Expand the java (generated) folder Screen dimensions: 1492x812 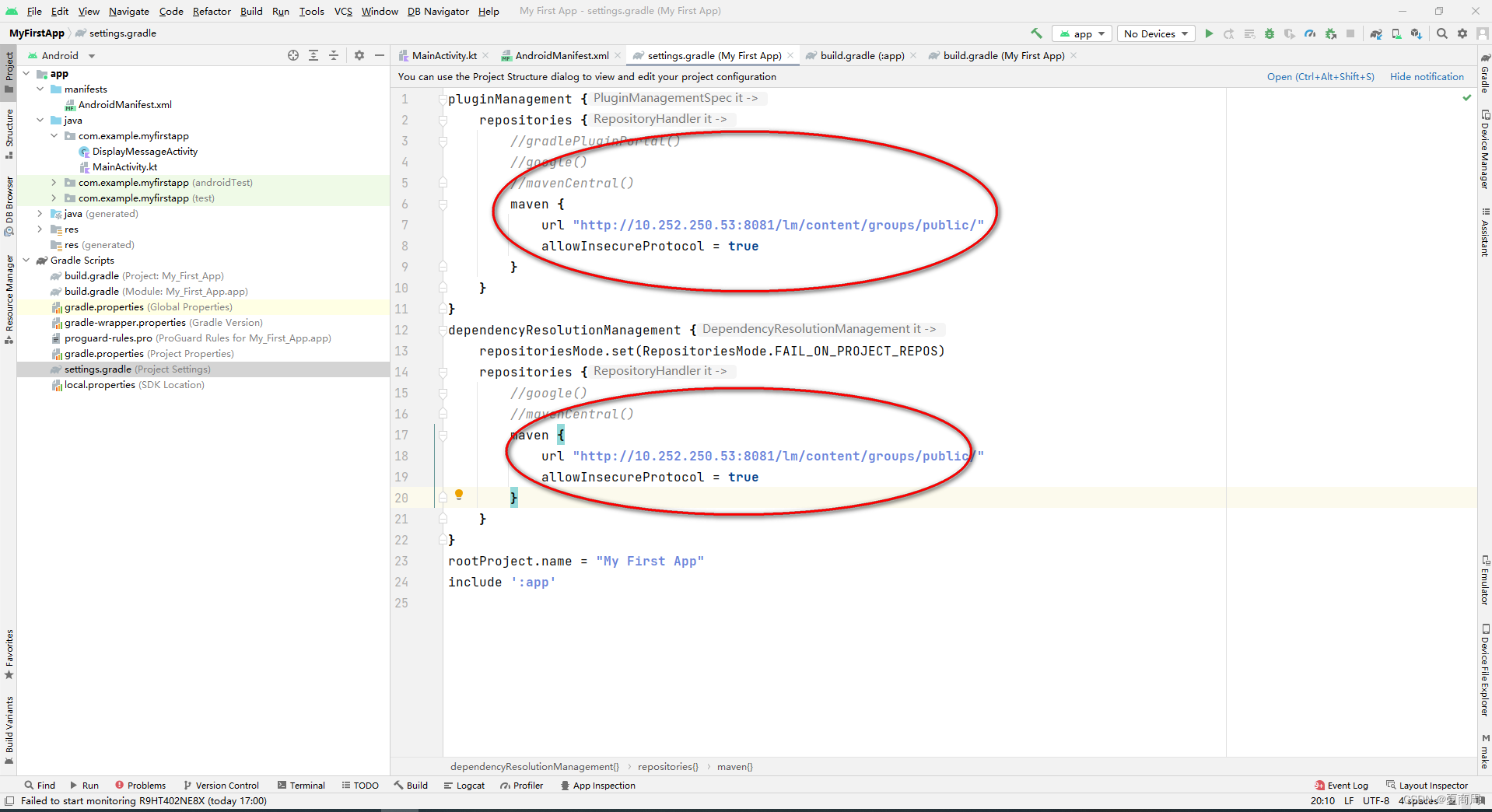click(40, 214)
